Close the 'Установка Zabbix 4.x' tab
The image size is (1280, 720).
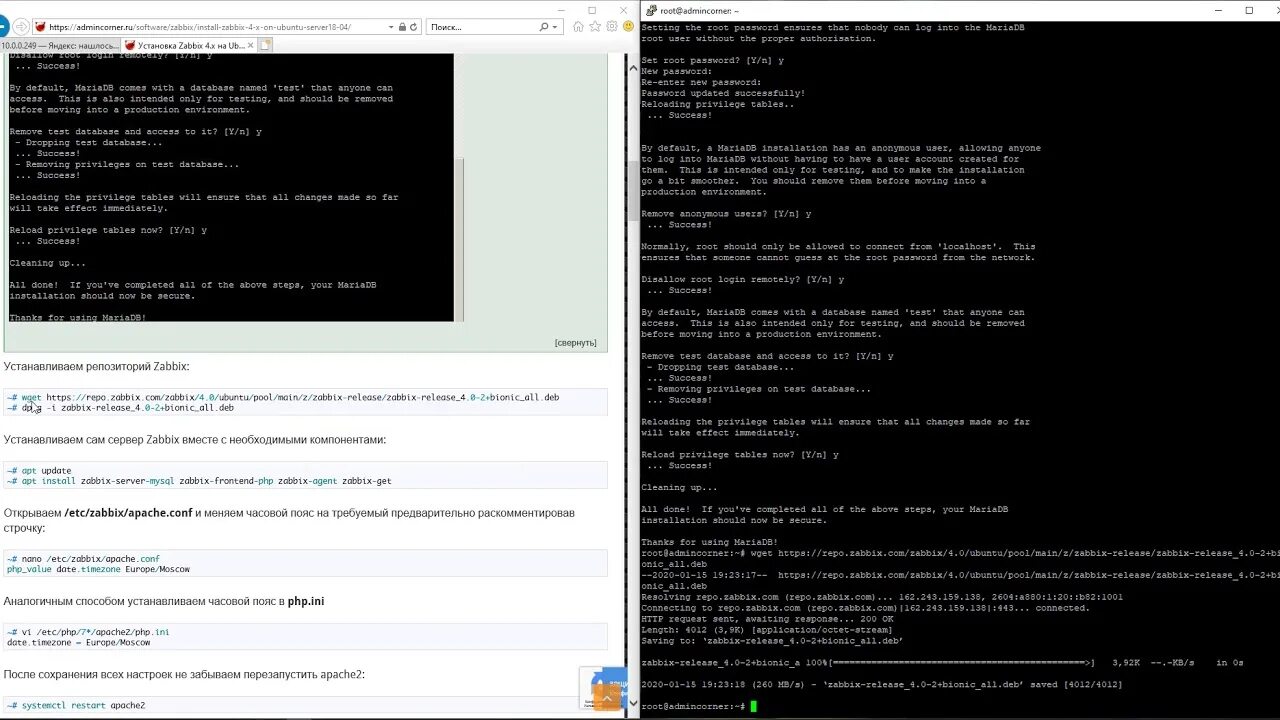click(x=251, y=45)
